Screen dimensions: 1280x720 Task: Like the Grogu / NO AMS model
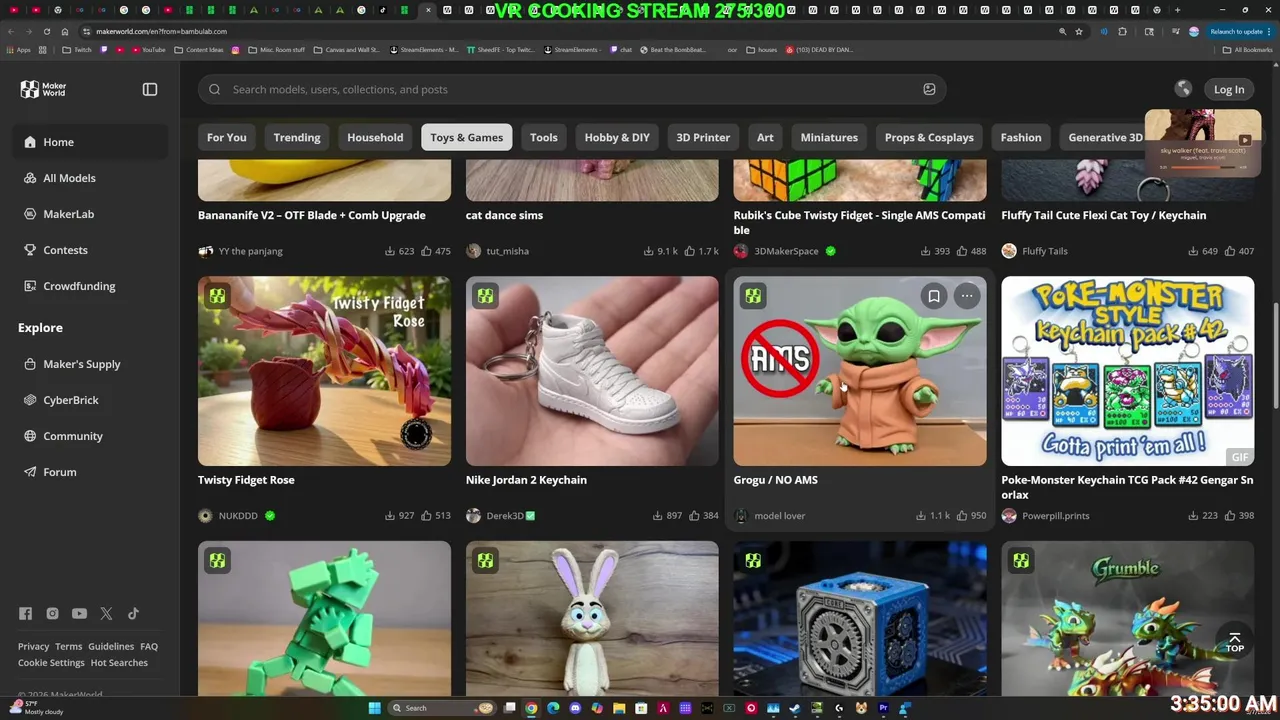[962, 516]
